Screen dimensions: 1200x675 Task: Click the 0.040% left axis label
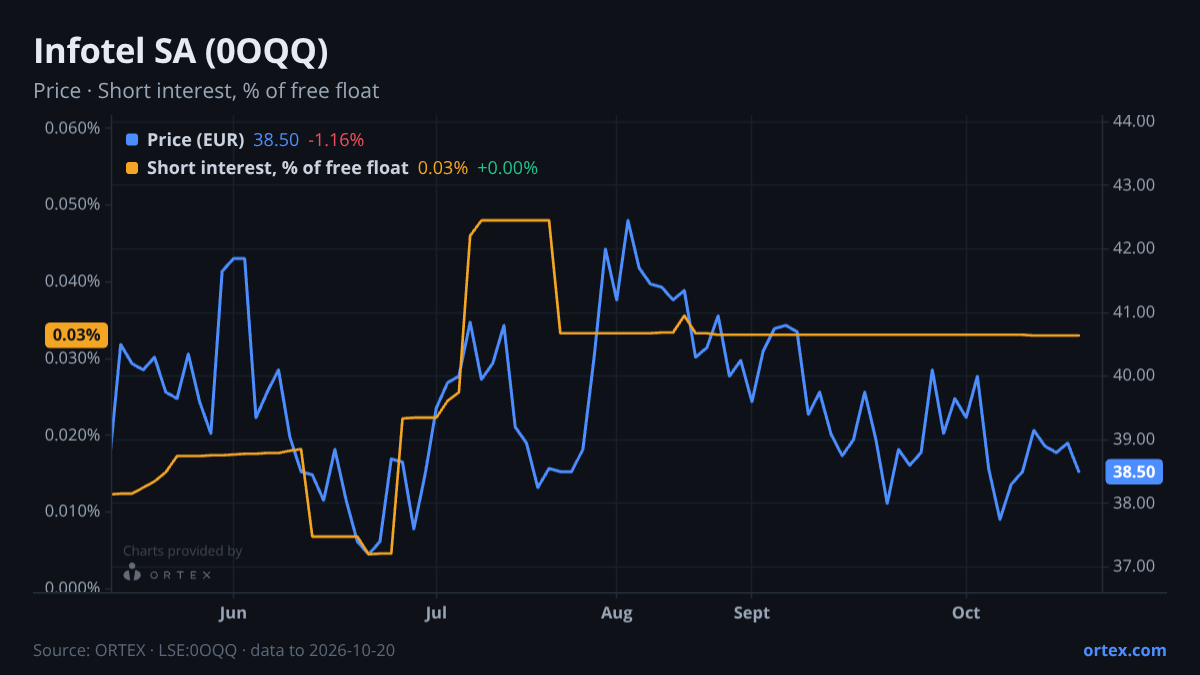[72, 281]
